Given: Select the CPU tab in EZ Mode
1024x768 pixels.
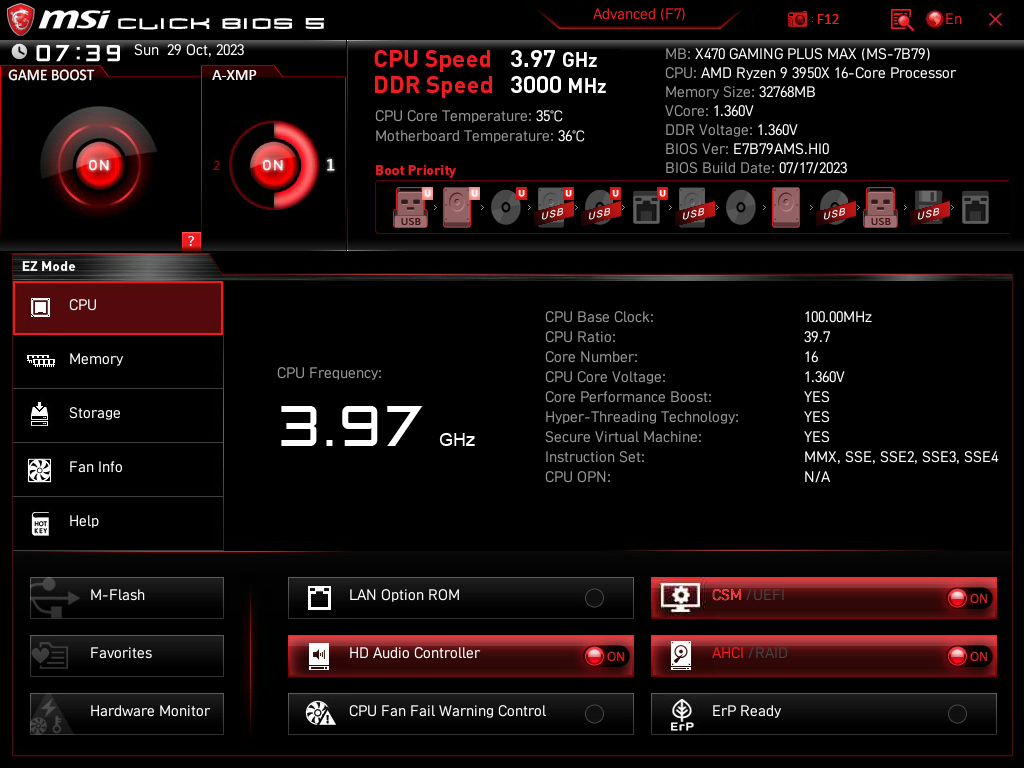Looking at the screenshot, I should point(118,308).
